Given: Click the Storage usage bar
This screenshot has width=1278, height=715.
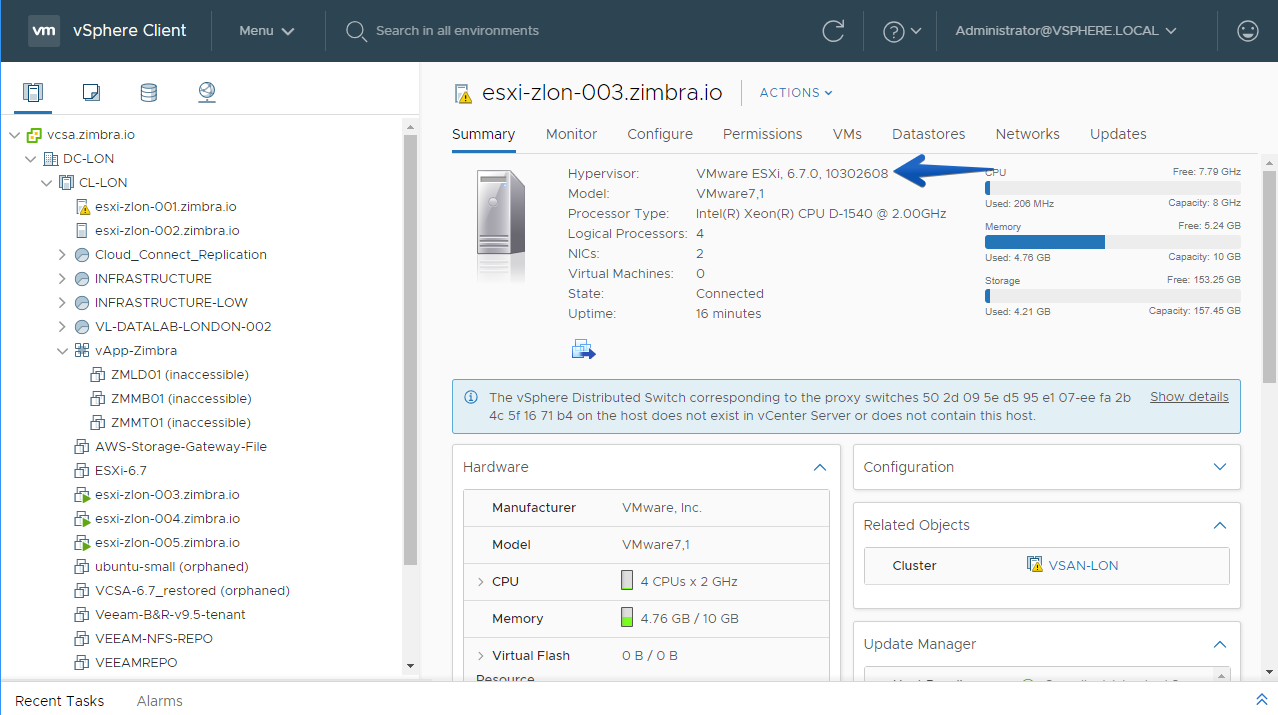Looking at the screenshot, I should (x=1113, y=296).
